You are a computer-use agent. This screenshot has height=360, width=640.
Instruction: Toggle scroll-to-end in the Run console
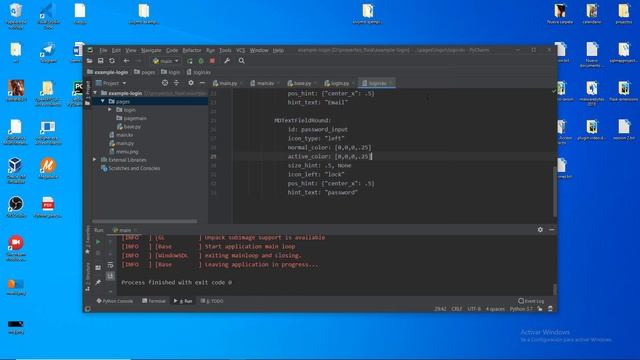click(x=110, y=276)
